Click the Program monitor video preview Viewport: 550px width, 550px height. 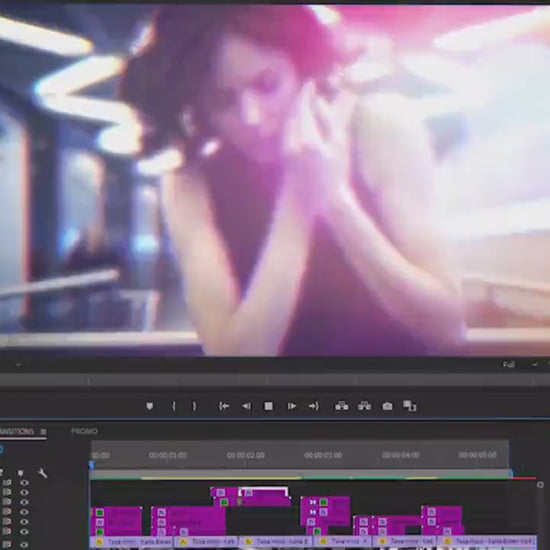[275, 180]
